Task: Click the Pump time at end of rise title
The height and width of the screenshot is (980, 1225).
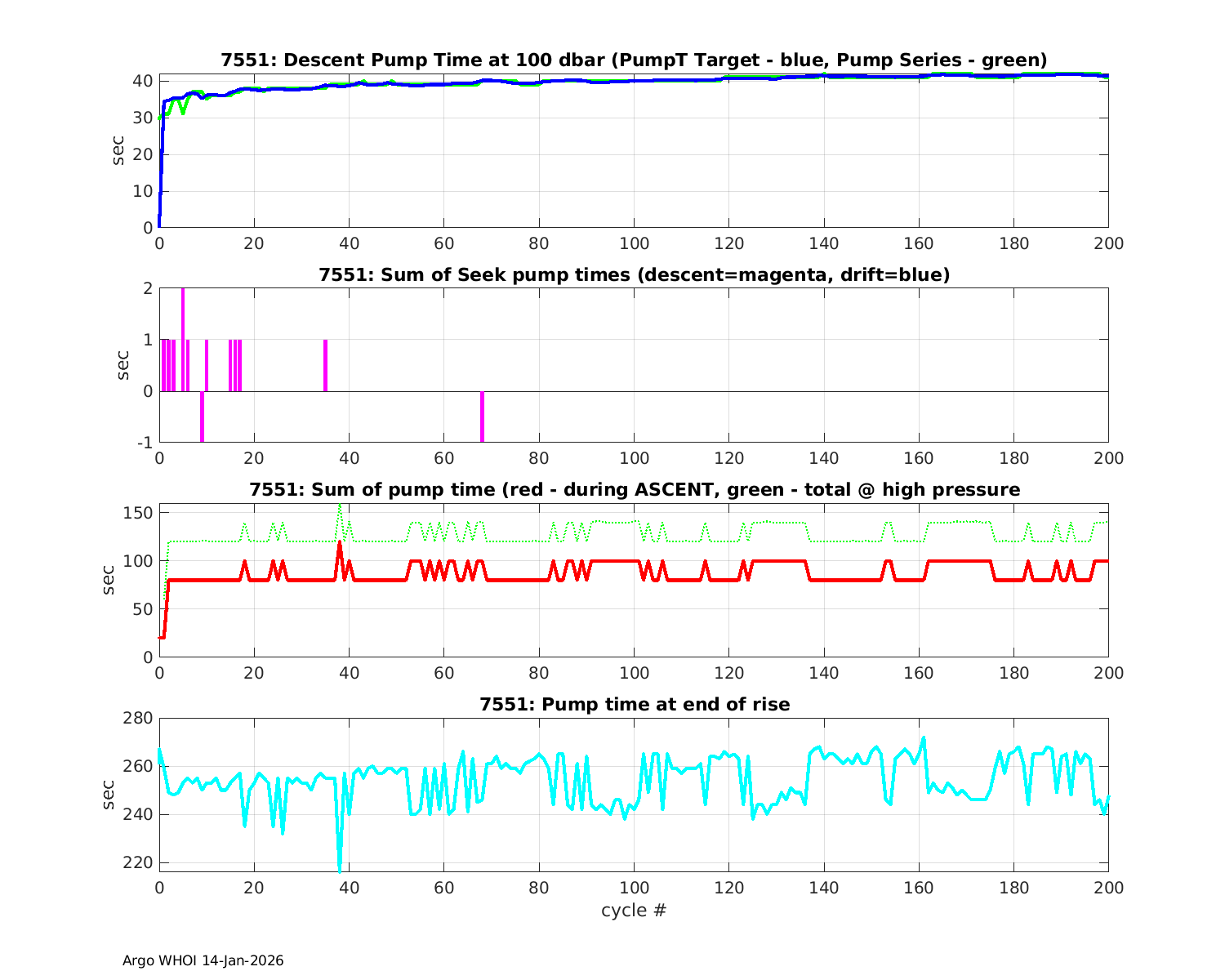Action: pos(634,704)
